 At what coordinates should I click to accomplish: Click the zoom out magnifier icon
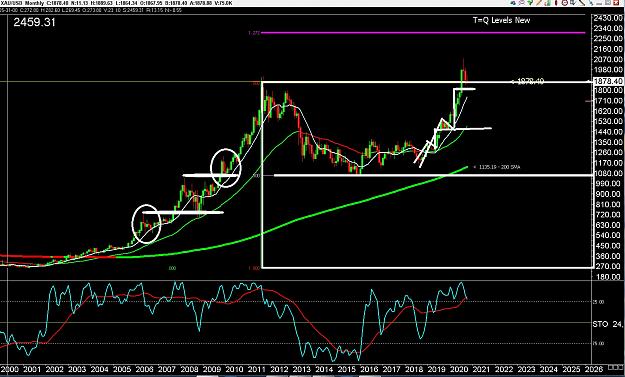[564, 3]
